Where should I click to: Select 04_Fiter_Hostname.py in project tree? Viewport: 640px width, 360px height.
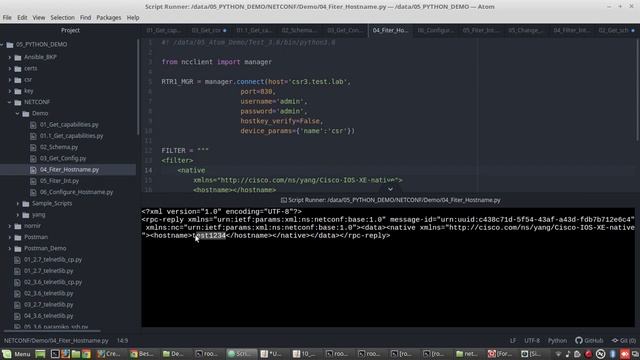click(x=69, y=169)
